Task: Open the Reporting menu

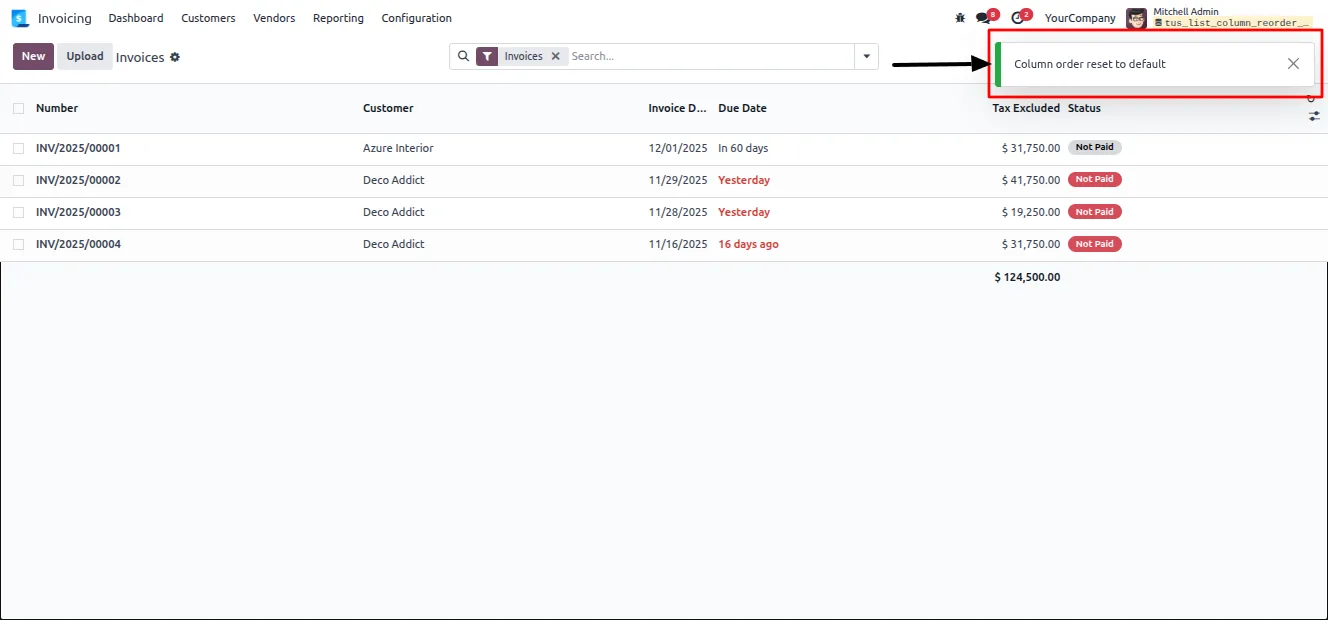Action: 338,18
